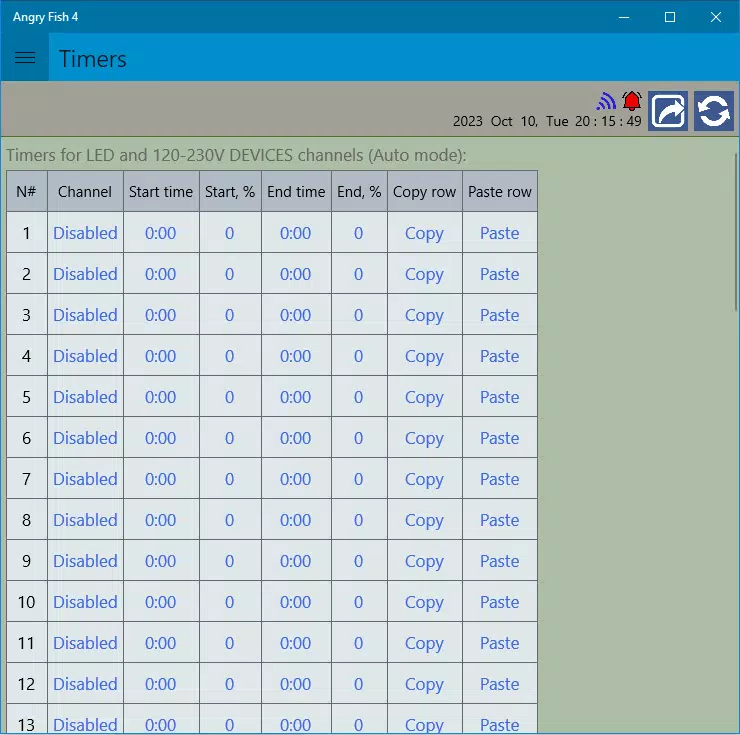Viewport: 740px width, 735px height.
Task: Open Channel selector for timer 4
Action: click(x=85, y=356)
